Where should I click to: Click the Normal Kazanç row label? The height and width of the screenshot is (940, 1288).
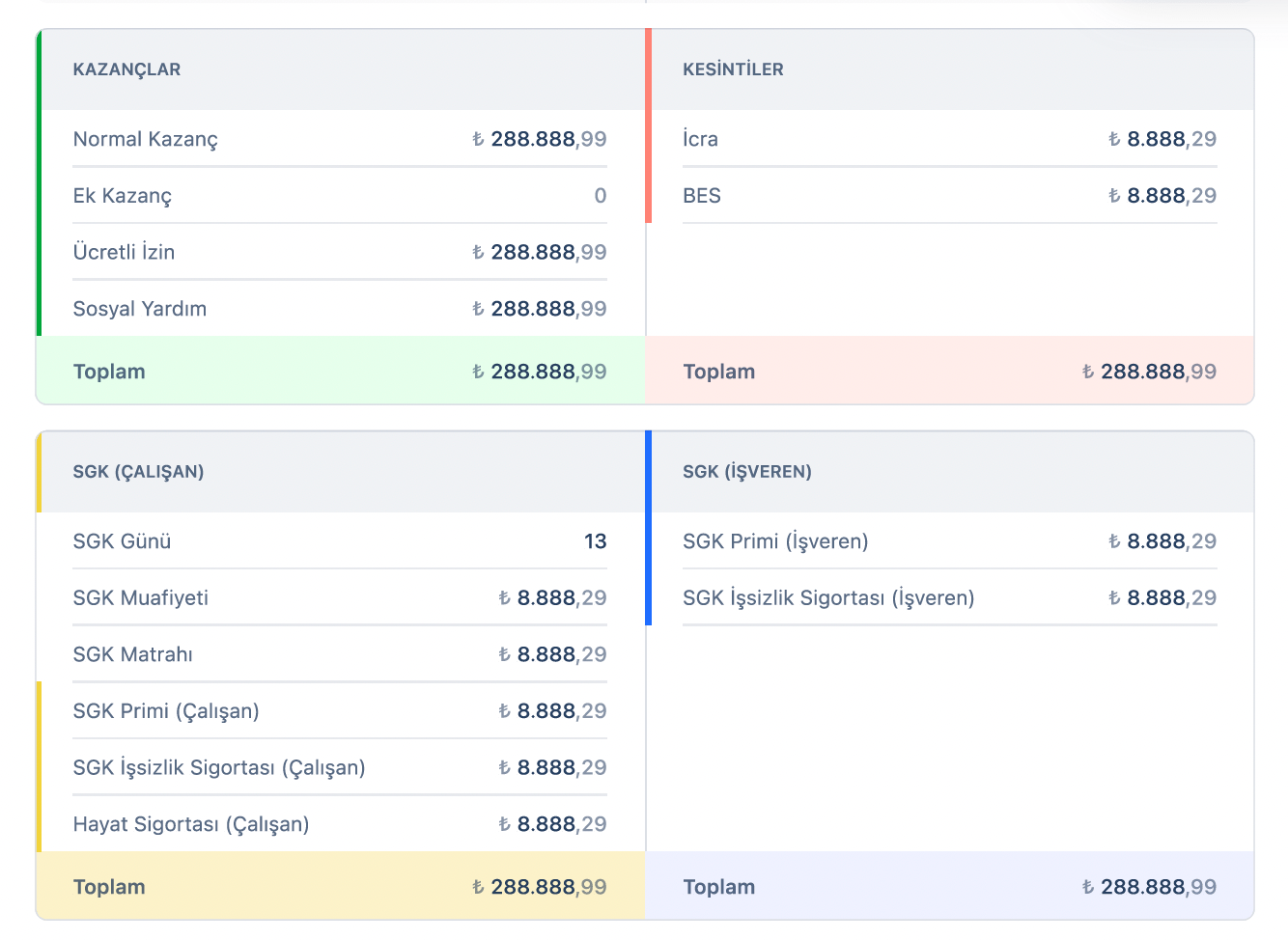point(145,139)
